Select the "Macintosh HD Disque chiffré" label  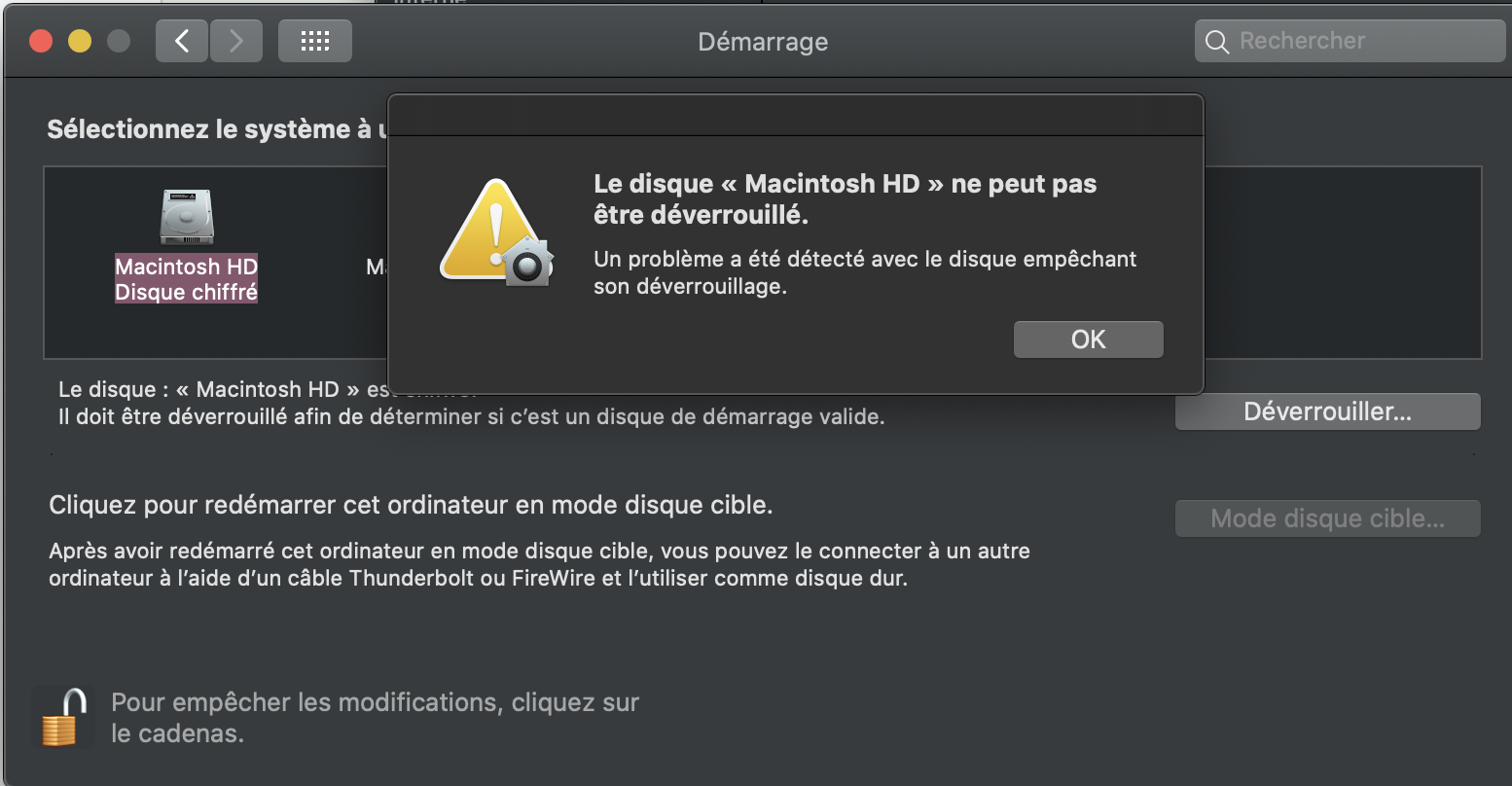tap(187, 279)
